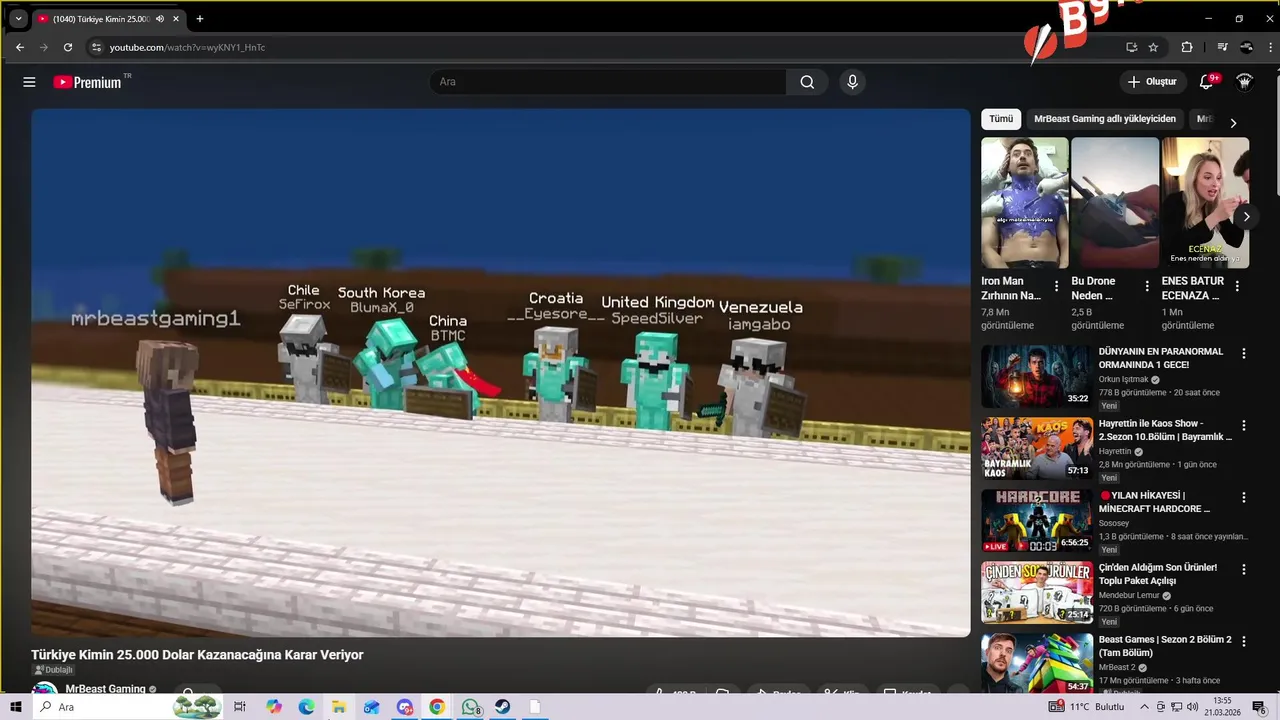Click the Dublajlı badge under video title

[54, 670]
